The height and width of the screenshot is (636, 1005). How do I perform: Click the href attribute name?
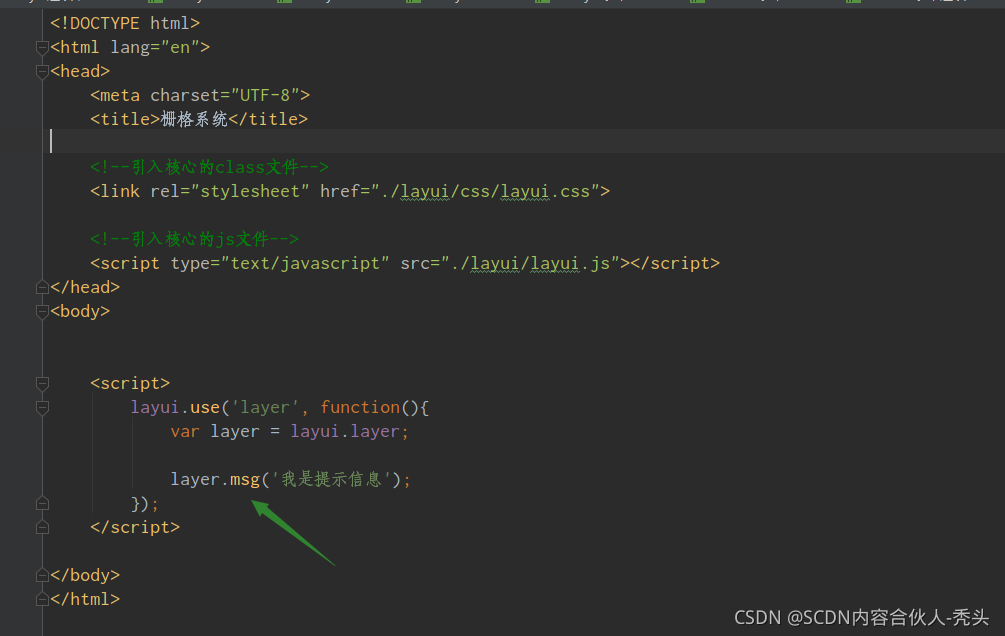click(x=340, y=191)
